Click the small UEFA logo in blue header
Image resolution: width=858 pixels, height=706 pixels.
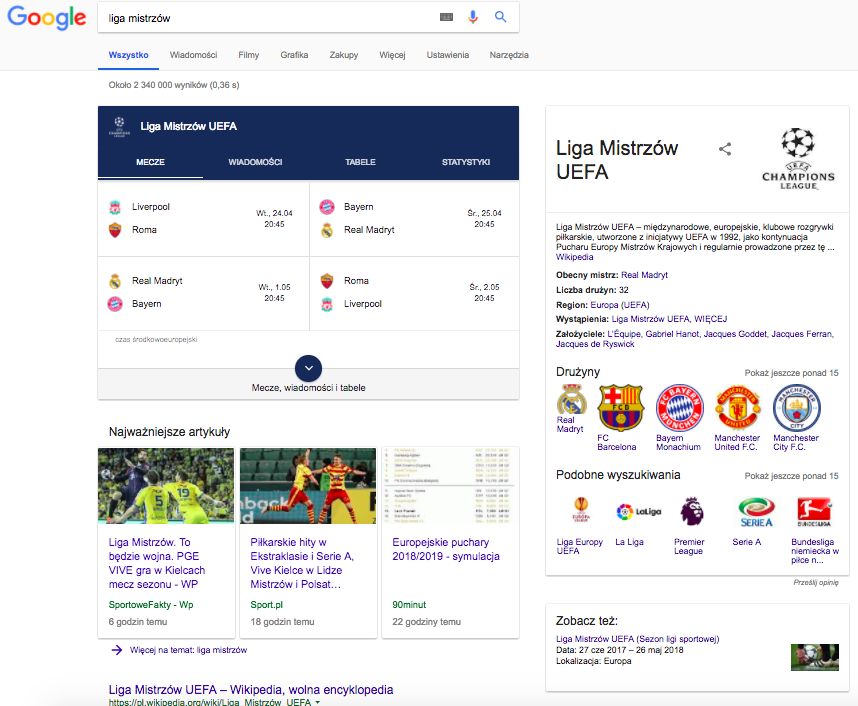click(x=119, y=126)
